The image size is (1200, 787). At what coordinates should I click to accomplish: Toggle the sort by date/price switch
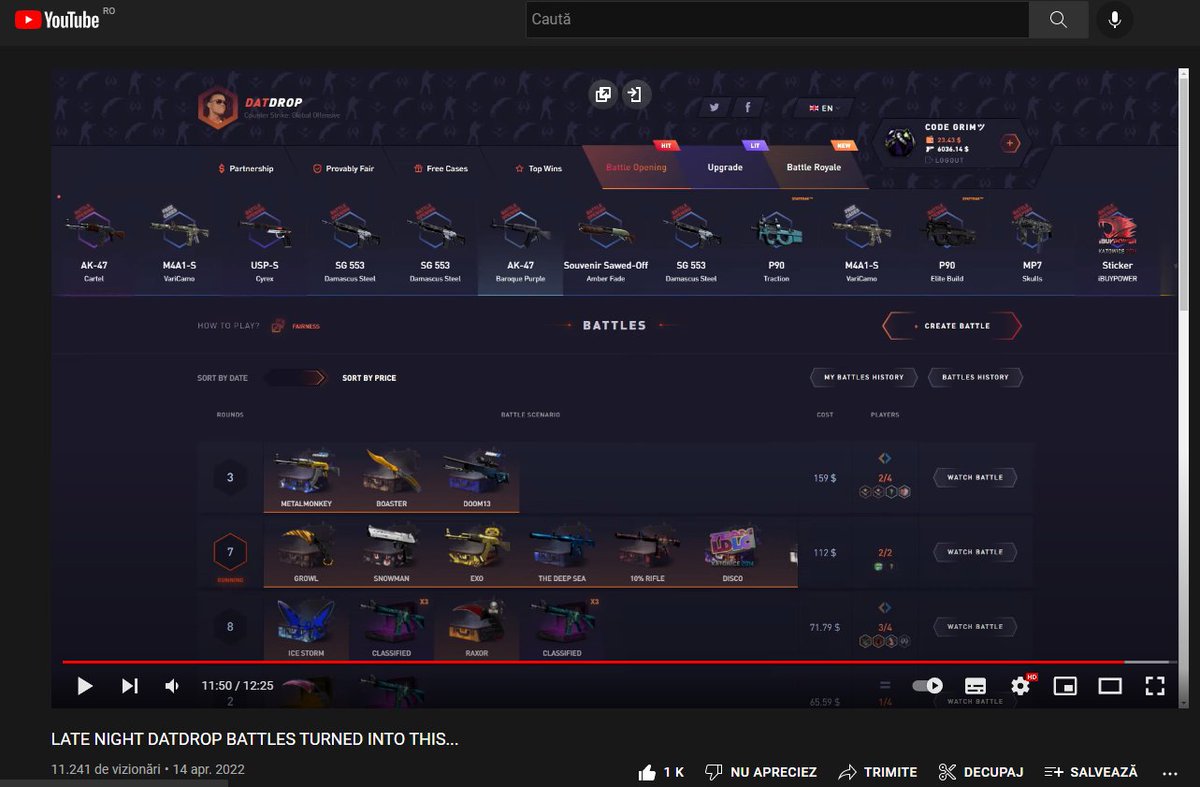pyautogui.click(x=294, y=378)
